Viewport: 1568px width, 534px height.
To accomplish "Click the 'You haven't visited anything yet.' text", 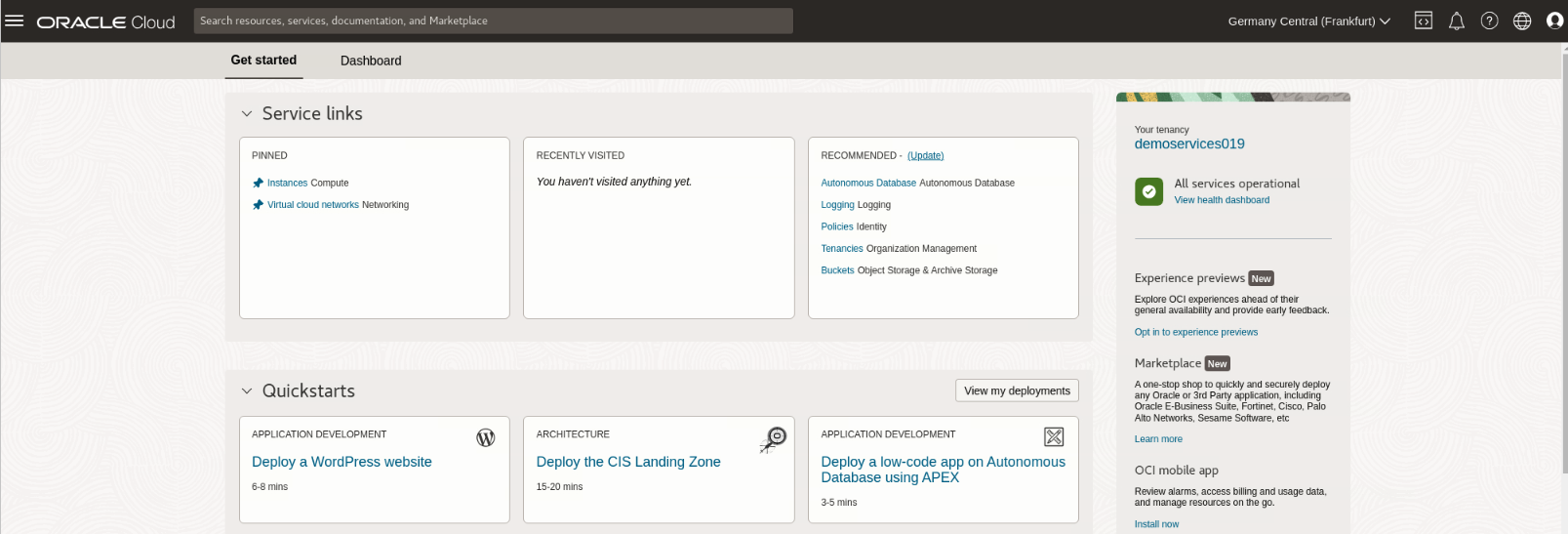I will (614, 182).
